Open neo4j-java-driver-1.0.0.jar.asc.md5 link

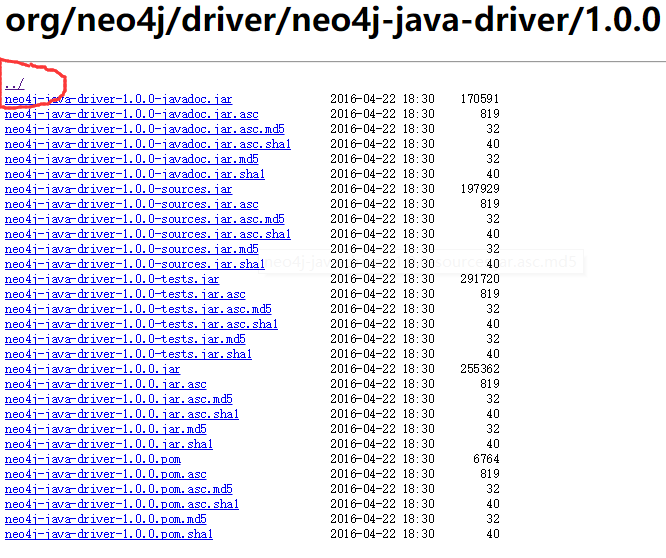pos(119,399)
